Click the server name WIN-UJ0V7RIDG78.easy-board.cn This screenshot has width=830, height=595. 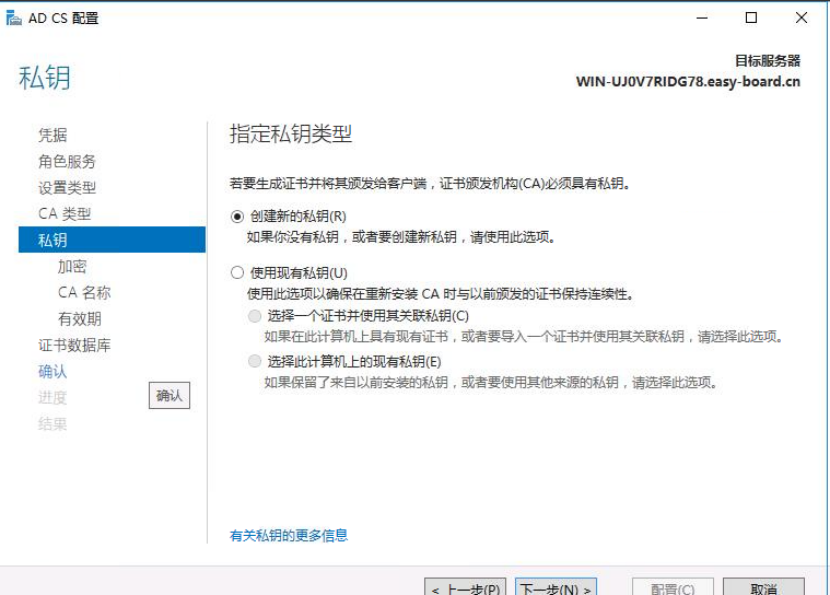[x=688, y=82]
